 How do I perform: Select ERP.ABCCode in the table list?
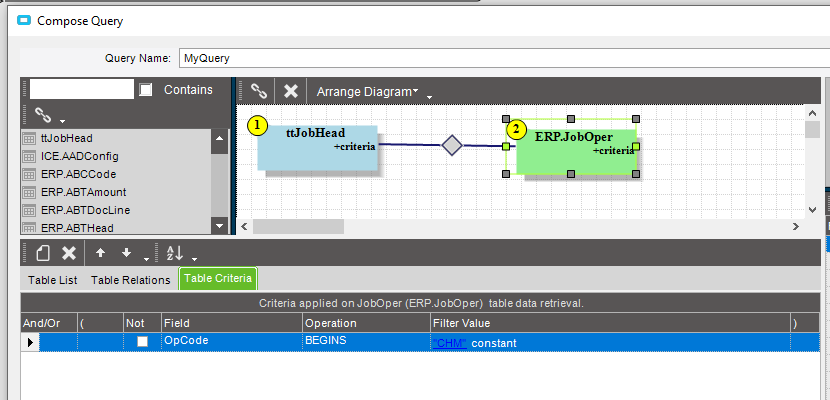point(78,174)
